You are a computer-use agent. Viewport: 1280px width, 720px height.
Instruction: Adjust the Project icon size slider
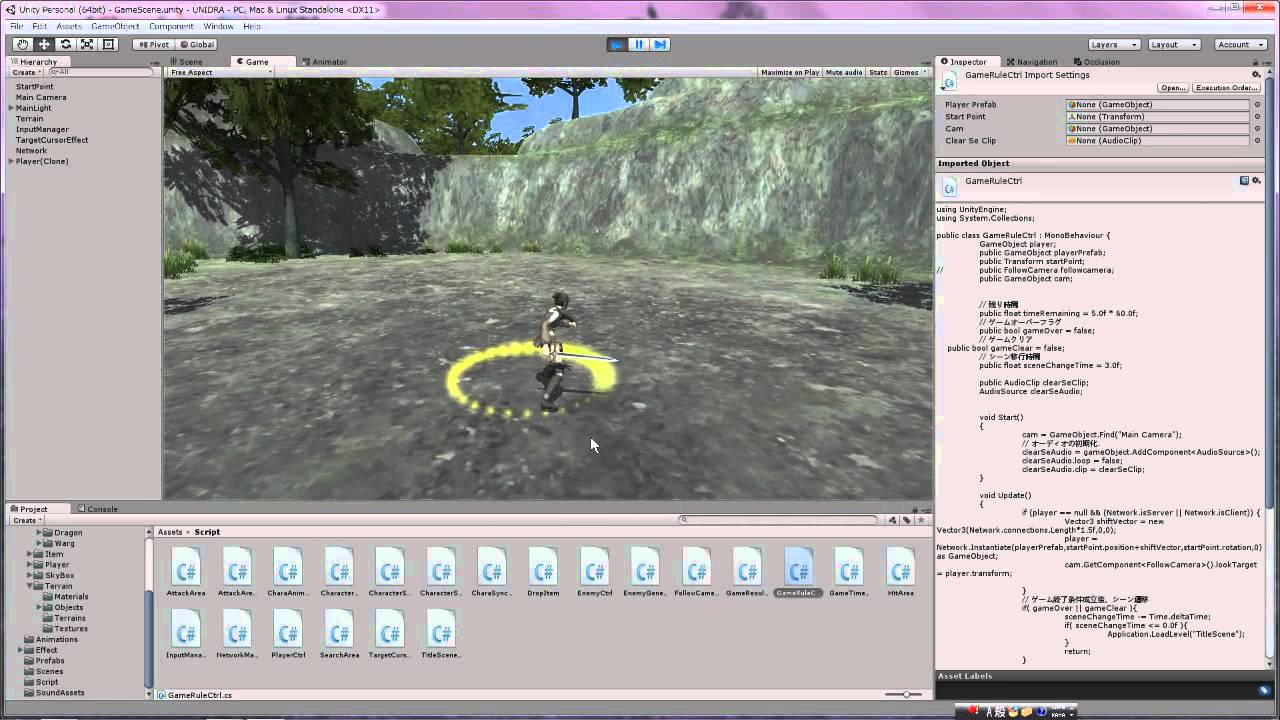[x=905, y=694]
